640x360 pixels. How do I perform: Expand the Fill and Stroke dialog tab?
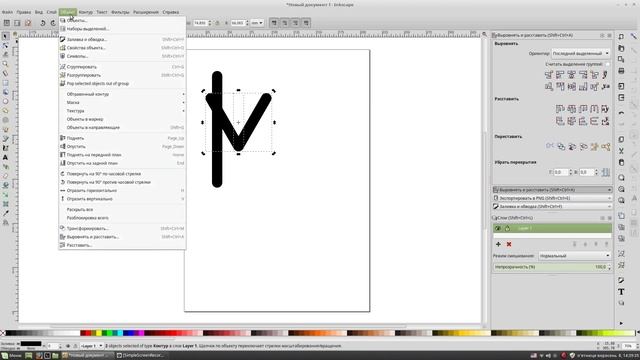552,207
